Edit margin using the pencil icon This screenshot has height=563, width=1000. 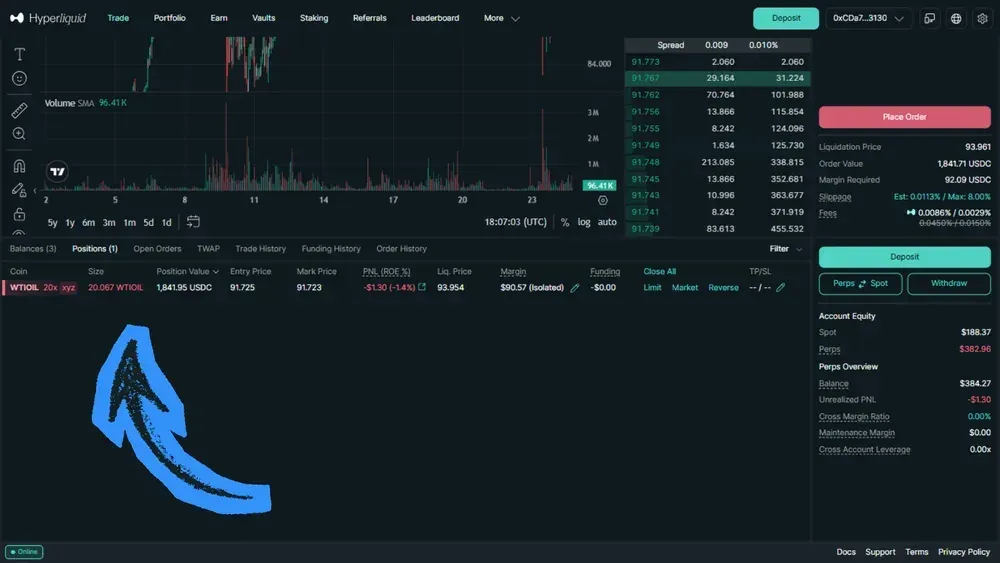tap(575, 288)
